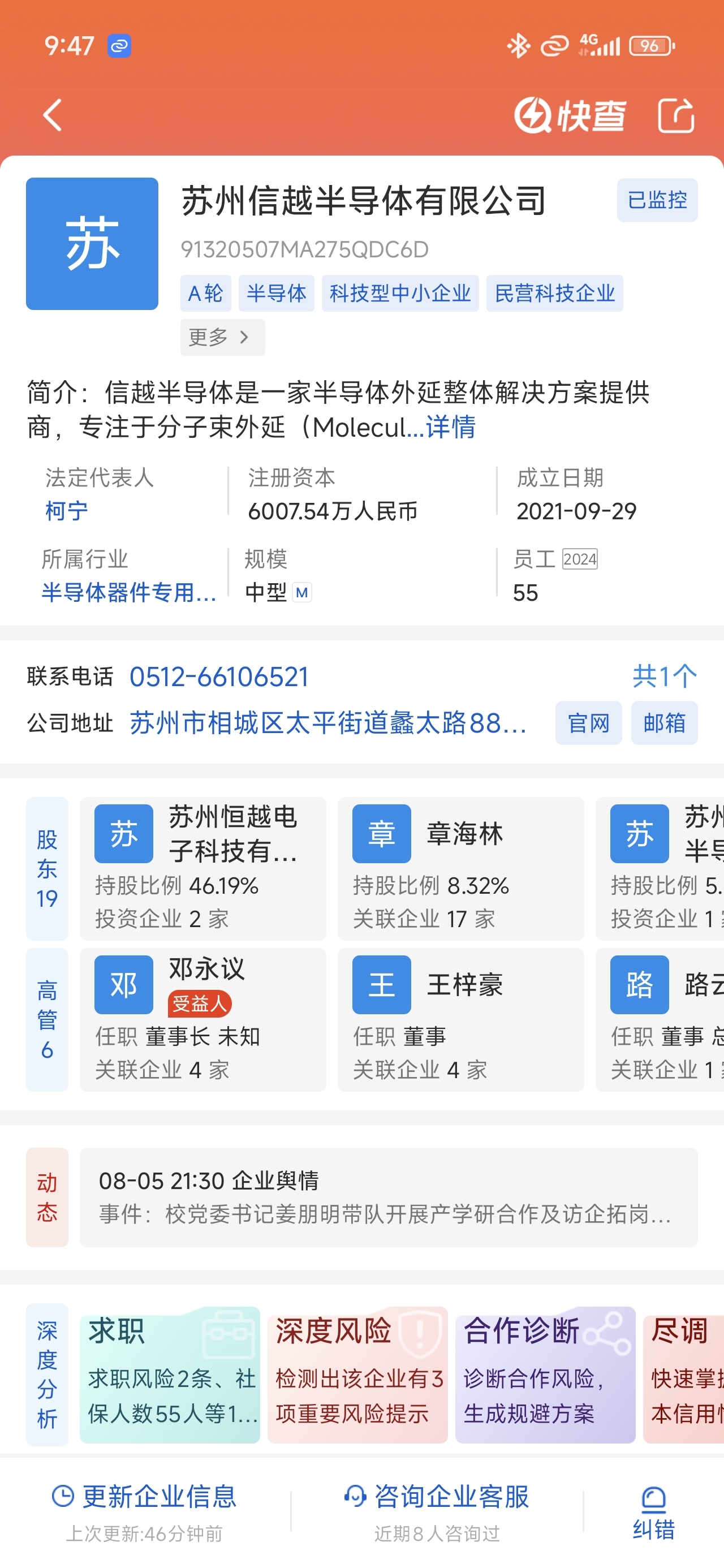Viewport: 724px width, 1568px height.
Task: Open the 合作诊断 card
Action: [546, 1375]
